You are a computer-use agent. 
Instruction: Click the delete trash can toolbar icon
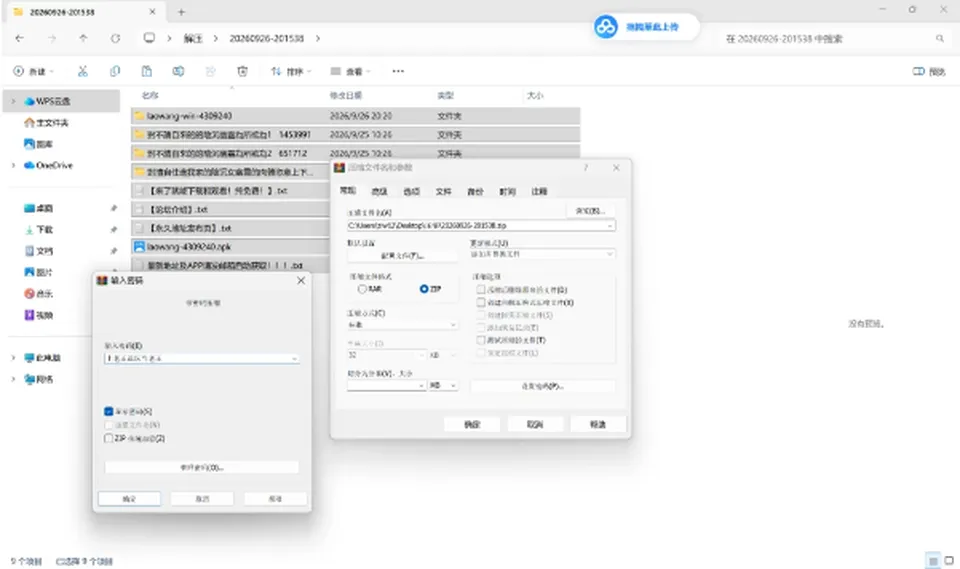click(x=242, y=71)
